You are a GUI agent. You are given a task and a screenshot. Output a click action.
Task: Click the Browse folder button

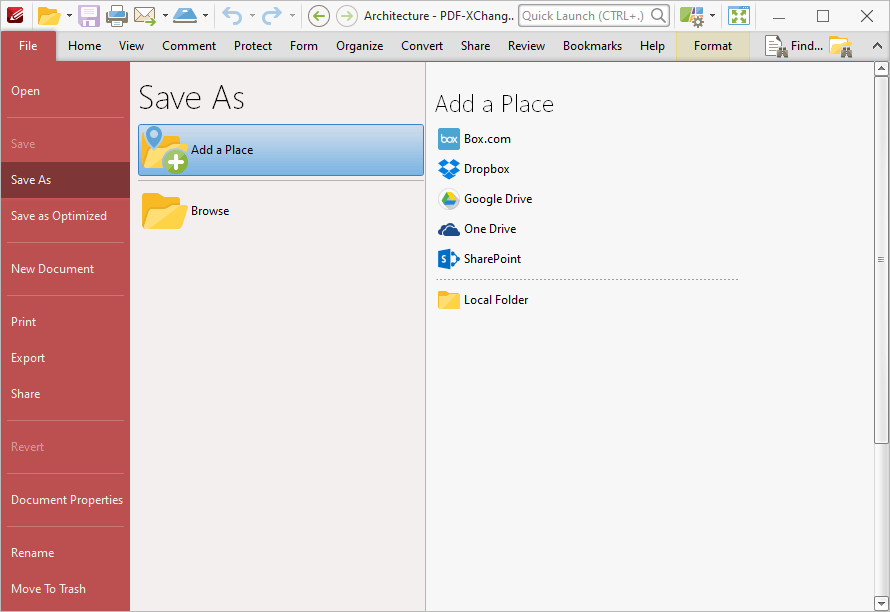[x=209, y=211]
